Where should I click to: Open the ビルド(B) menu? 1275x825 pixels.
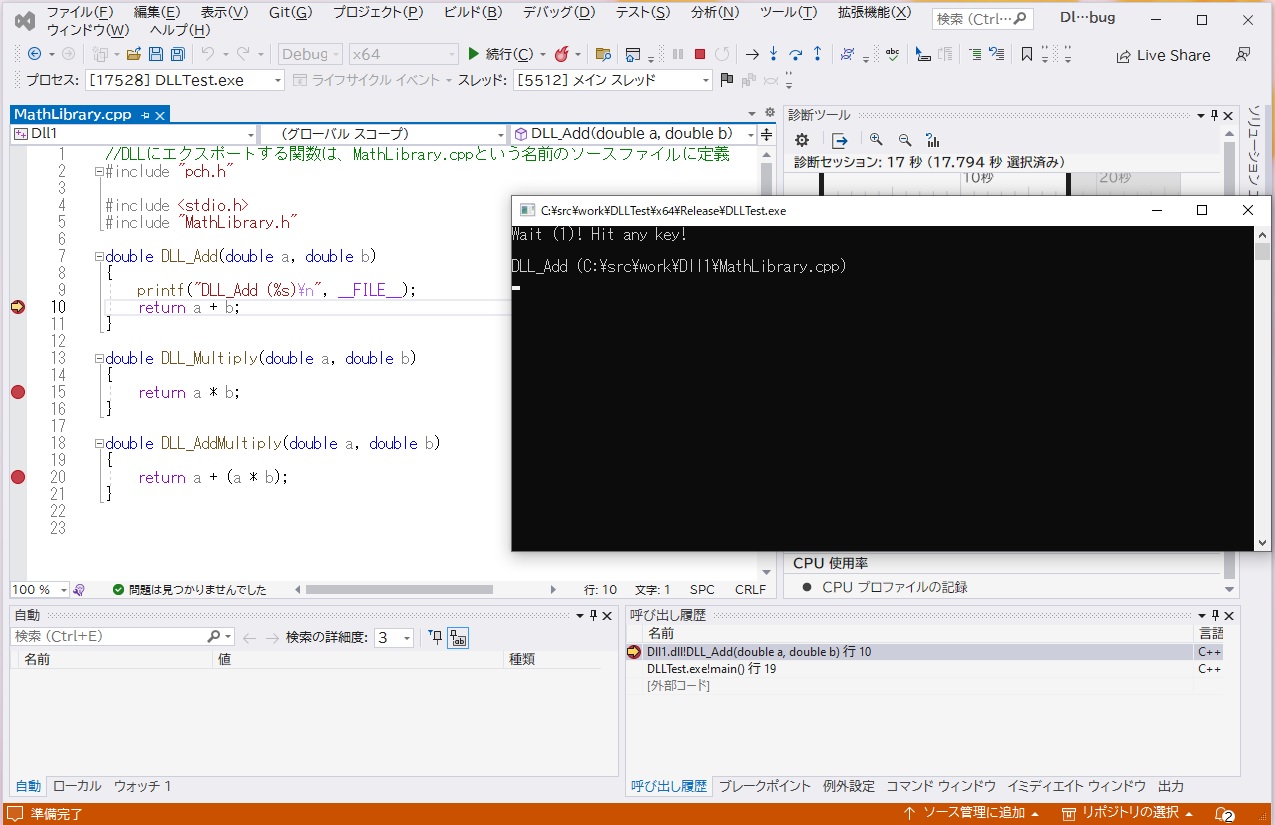point(473,12)
